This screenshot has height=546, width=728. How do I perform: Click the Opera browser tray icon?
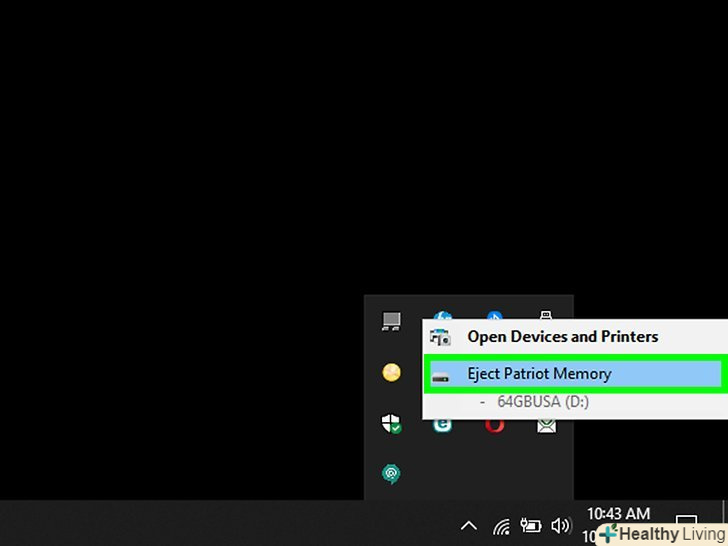click(494, 425)
